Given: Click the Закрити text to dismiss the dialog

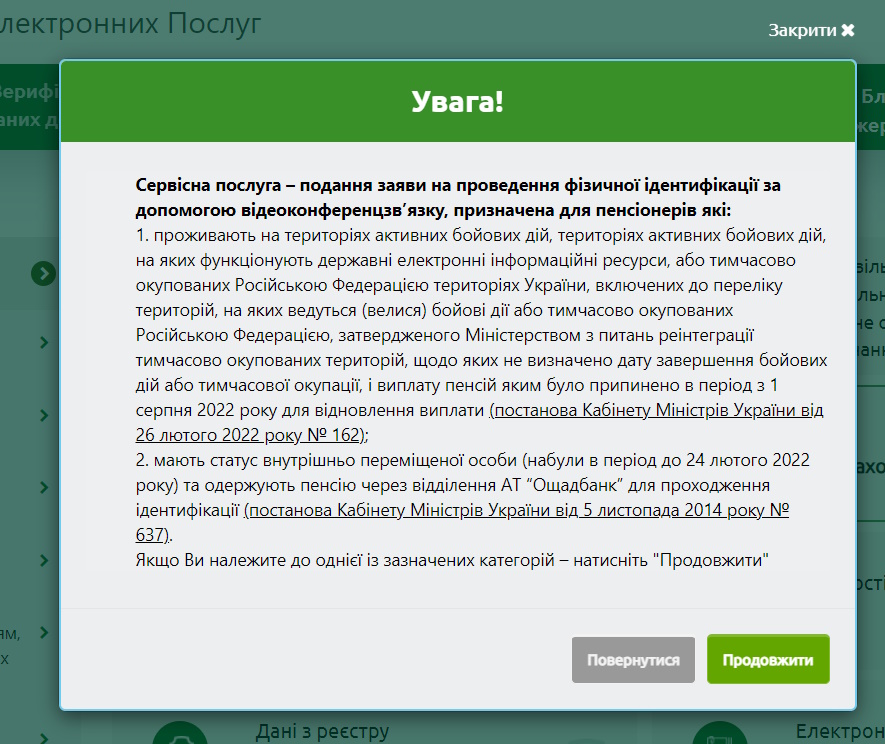Looking at the screenshot, I should click(802, 30).
